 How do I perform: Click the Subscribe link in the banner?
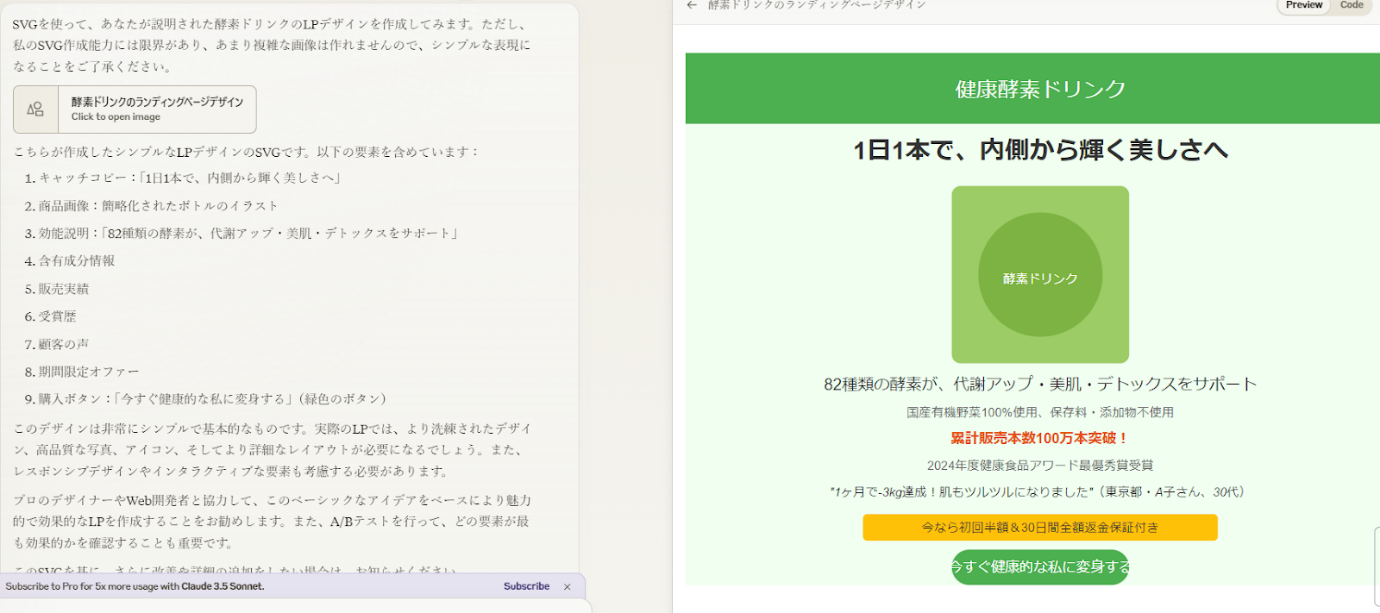[526, 587]
